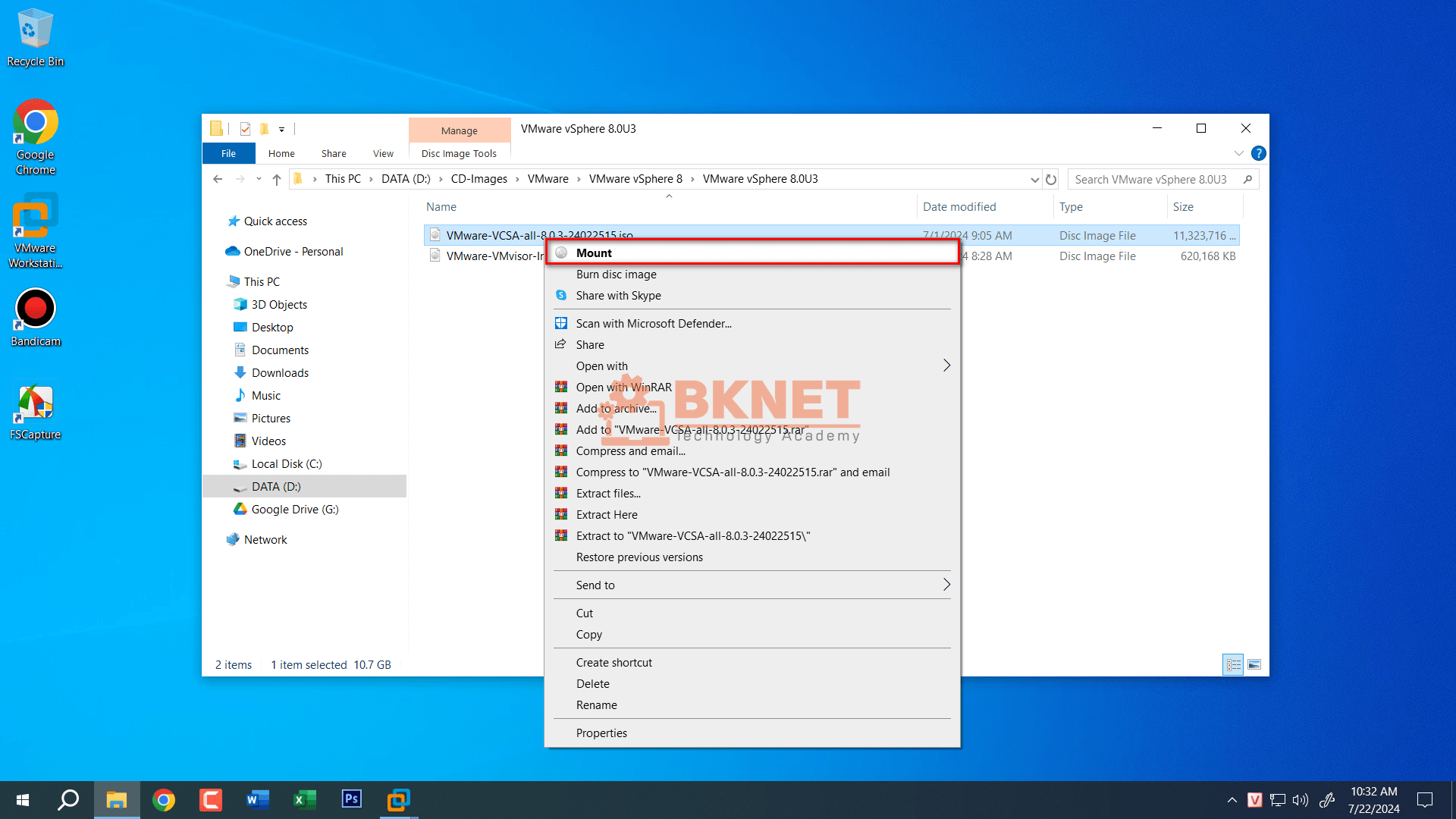Open the address bar history dropdown

pyautogui.click(x=1034, y=180)
